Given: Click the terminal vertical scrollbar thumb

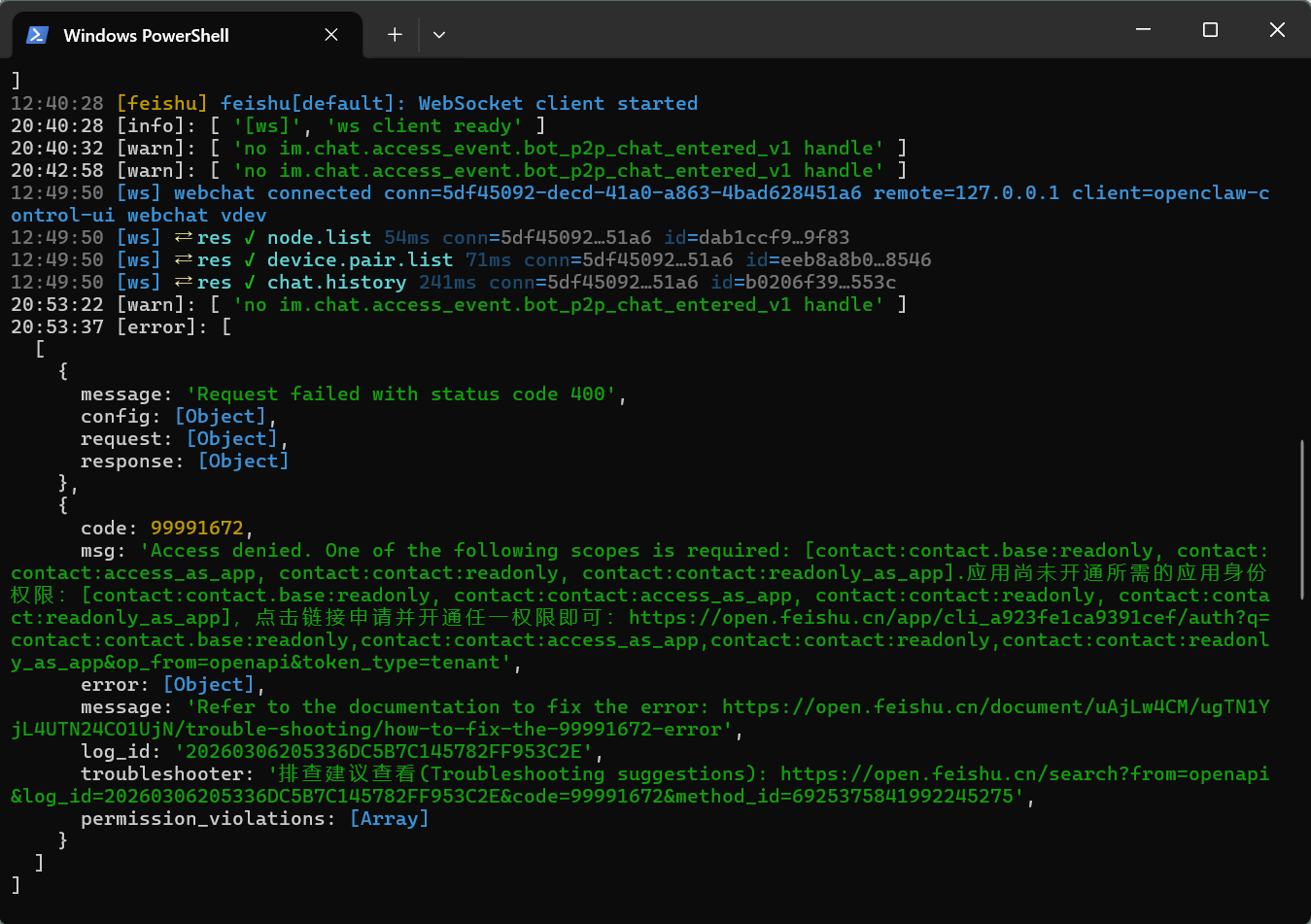Looking at the screenshot, I should pyautogui.click(x=1302, y=520).
